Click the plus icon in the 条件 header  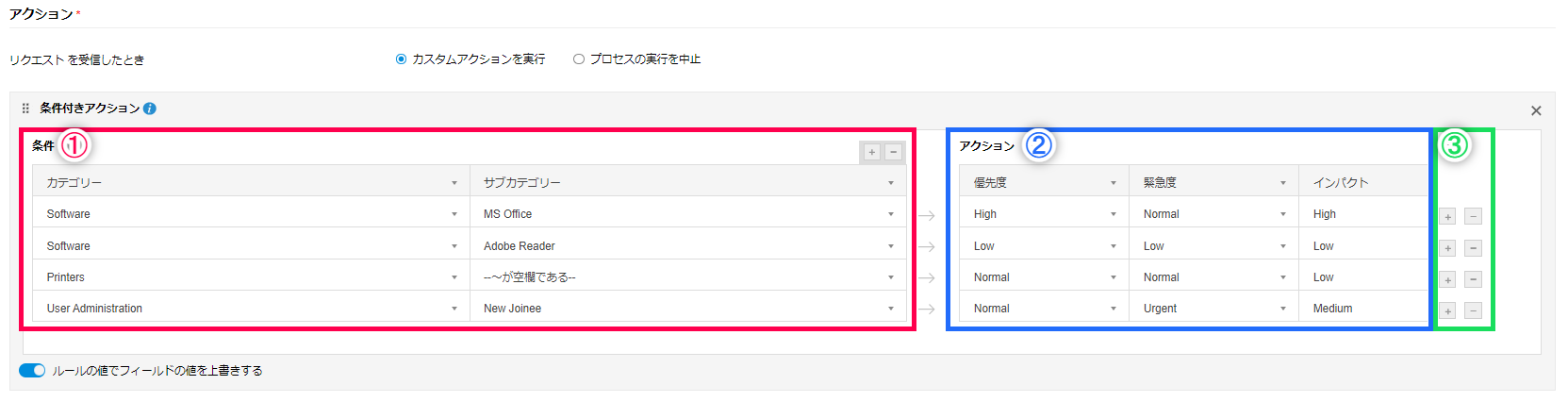click(x=871, y=152)
